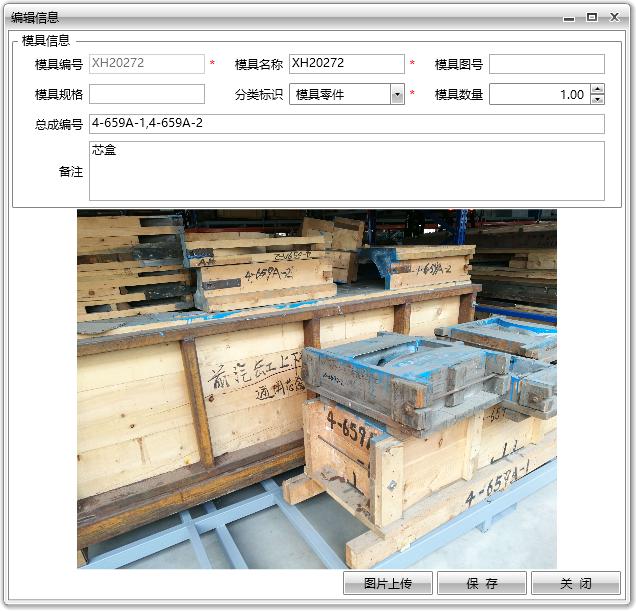Click the 关闭 button at bottom

point(575,583)
